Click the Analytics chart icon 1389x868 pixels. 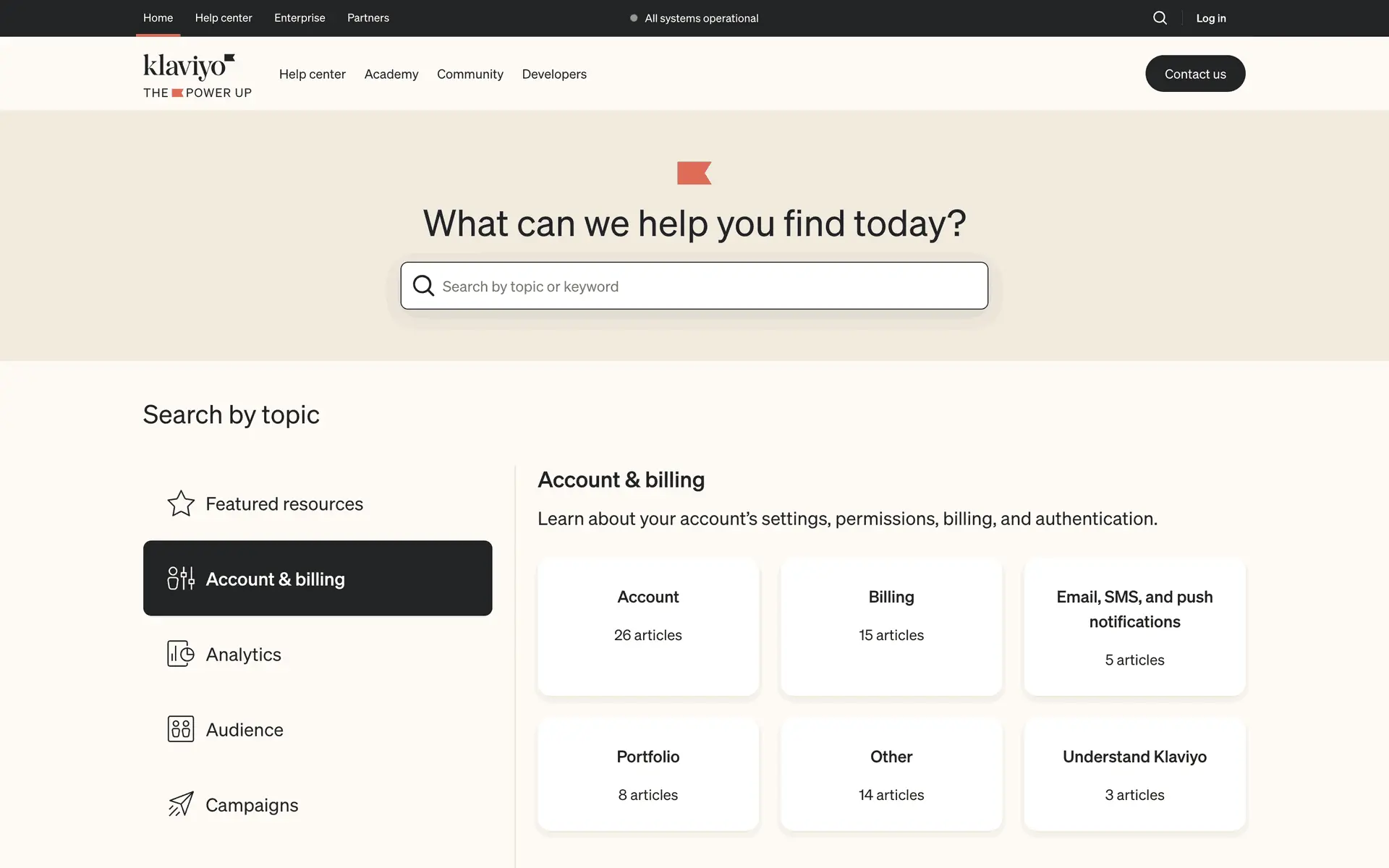coord(181,654)
